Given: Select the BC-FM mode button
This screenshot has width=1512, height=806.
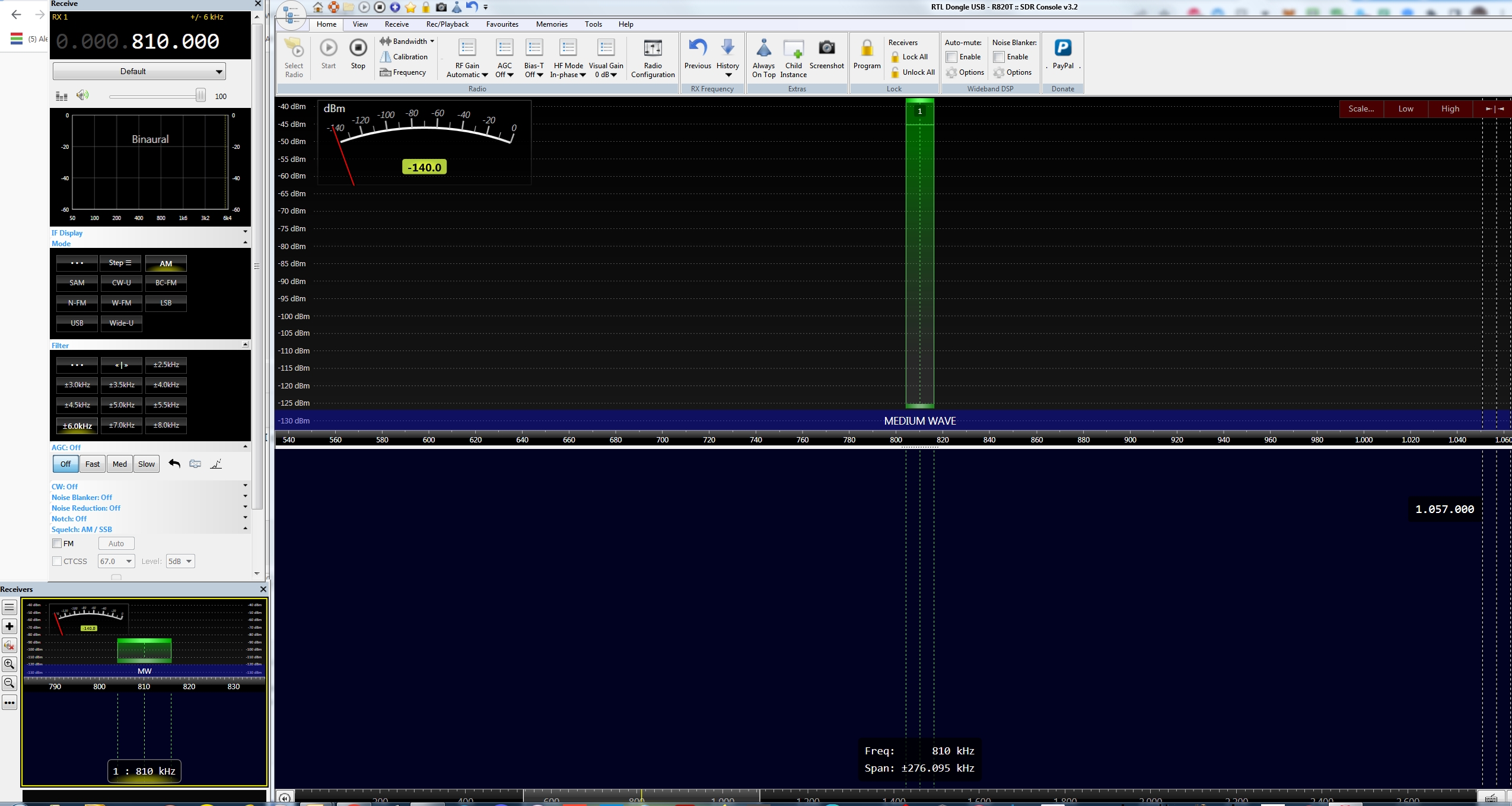Looking at the screenshot, I should [165, 283].
